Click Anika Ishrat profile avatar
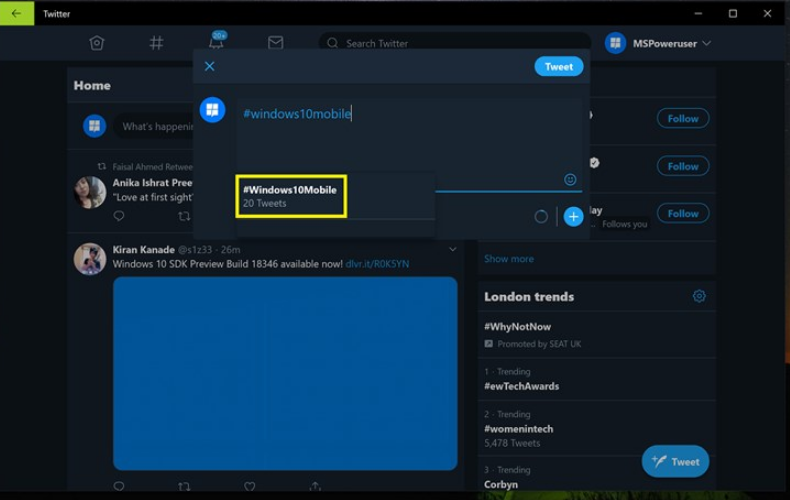This screenshot has height=500, width=790. tap(90, 192)
